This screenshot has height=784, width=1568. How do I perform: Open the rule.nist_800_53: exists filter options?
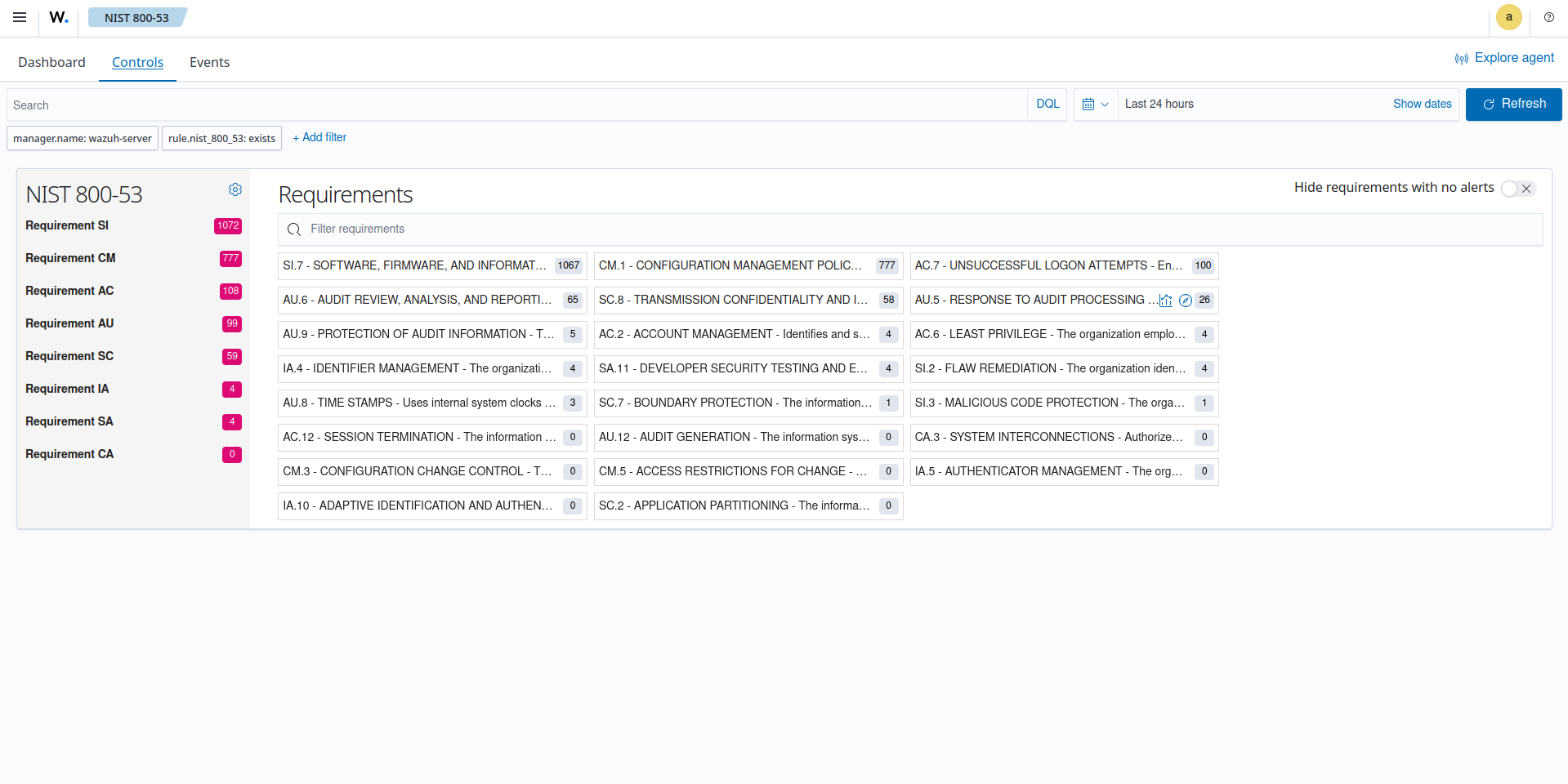click(x=221, y=138)
